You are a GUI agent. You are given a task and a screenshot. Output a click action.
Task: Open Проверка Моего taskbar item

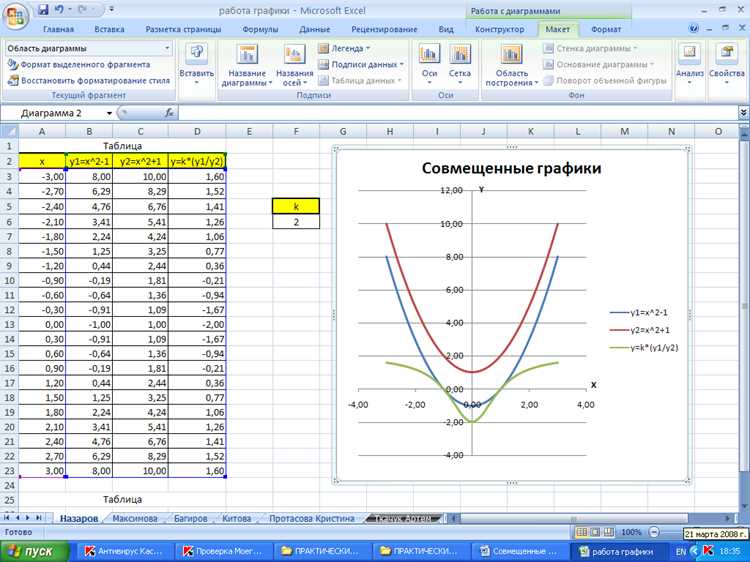[x=224, y=551]
